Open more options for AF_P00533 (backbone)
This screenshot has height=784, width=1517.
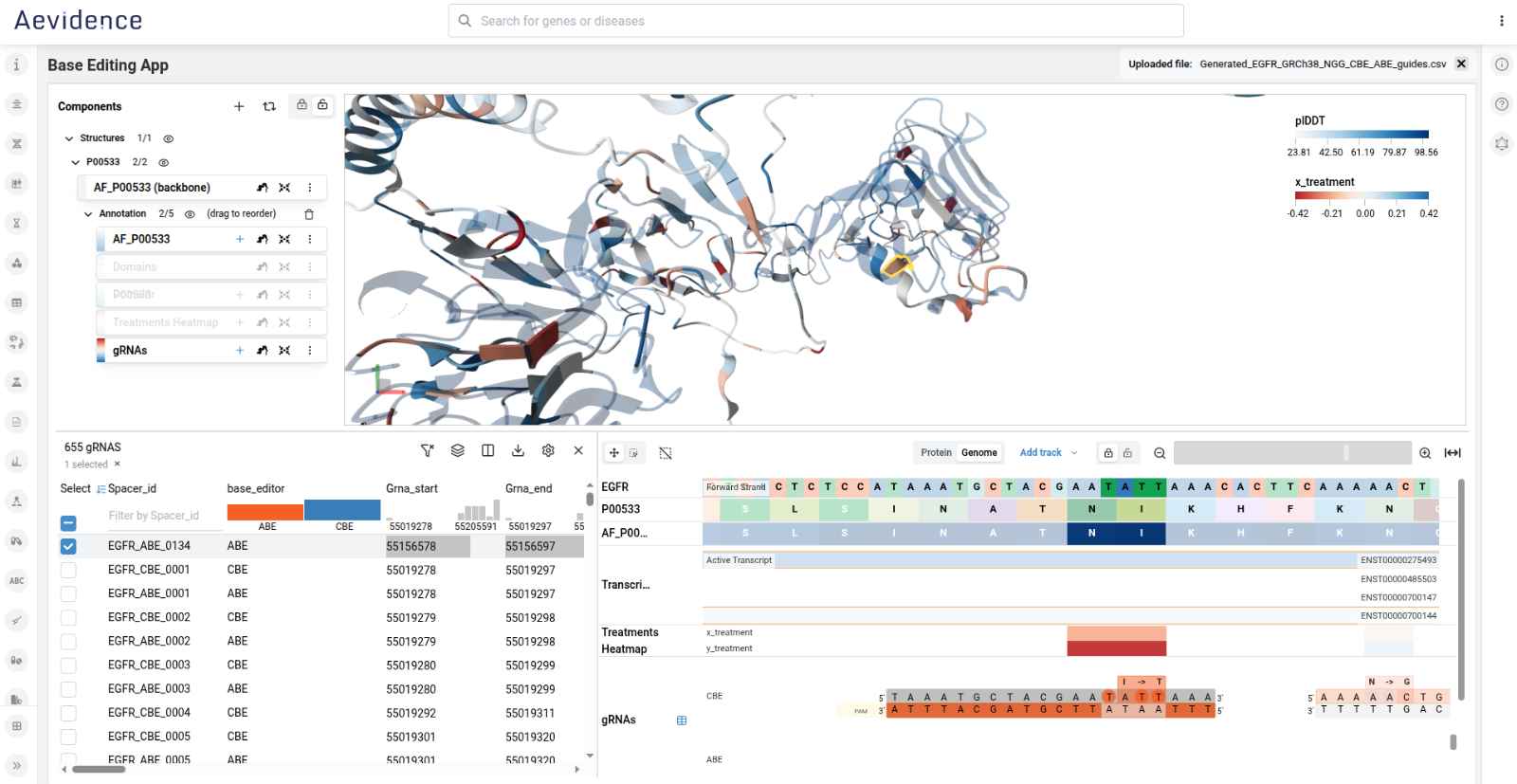tap(310, 188)
